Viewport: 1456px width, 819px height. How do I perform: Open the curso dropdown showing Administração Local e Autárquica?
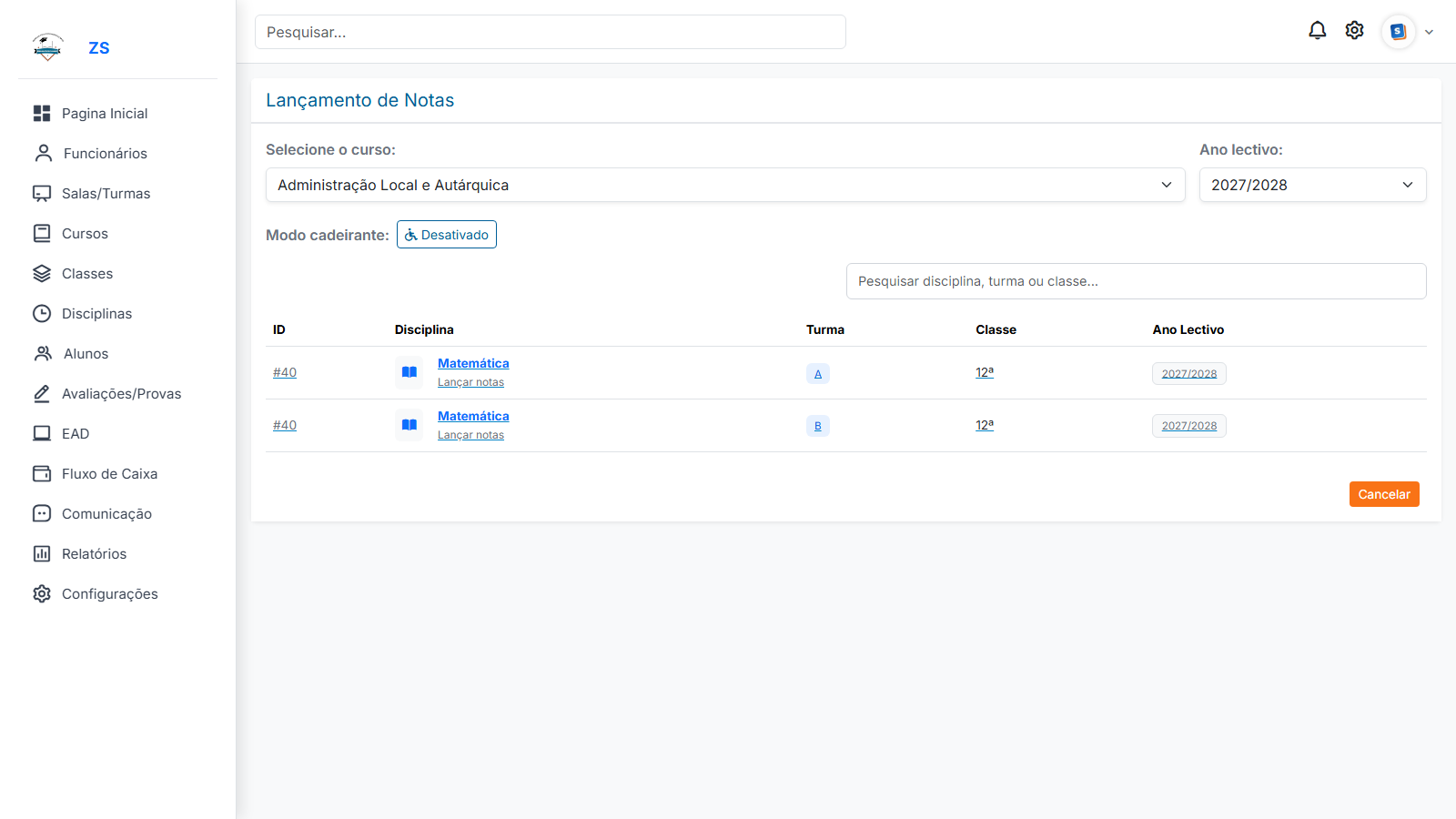[724, 185]
